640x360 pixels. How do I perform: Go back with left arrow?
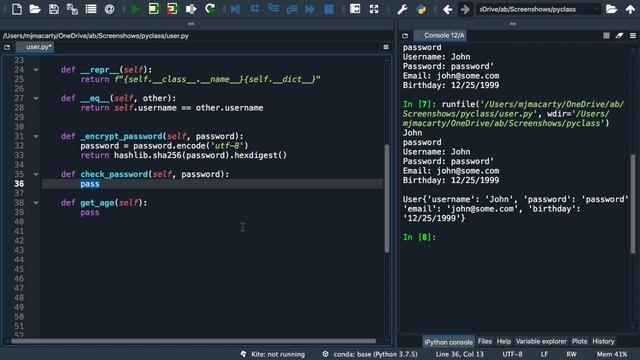(x=448, y=9)
